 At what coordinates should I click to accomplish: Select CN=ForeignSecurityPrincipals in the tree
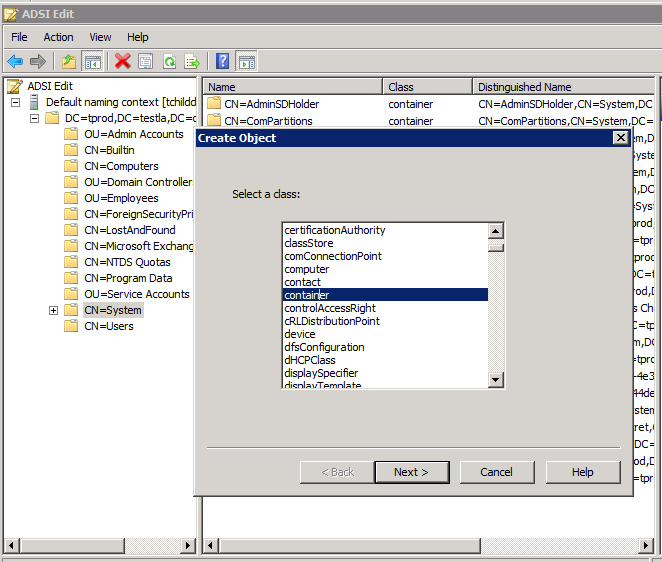click(x=138, y=214)
